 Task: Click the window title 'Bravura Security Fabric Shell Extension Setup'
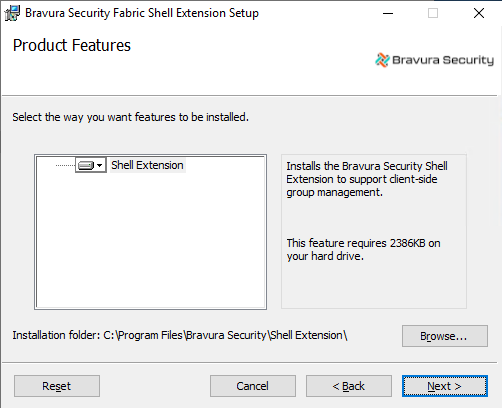pos(142,13)
